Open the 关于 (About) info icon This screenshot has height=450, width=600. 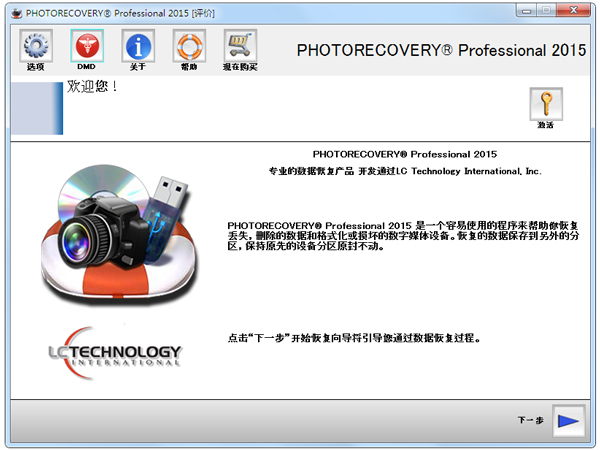[138, 48]
